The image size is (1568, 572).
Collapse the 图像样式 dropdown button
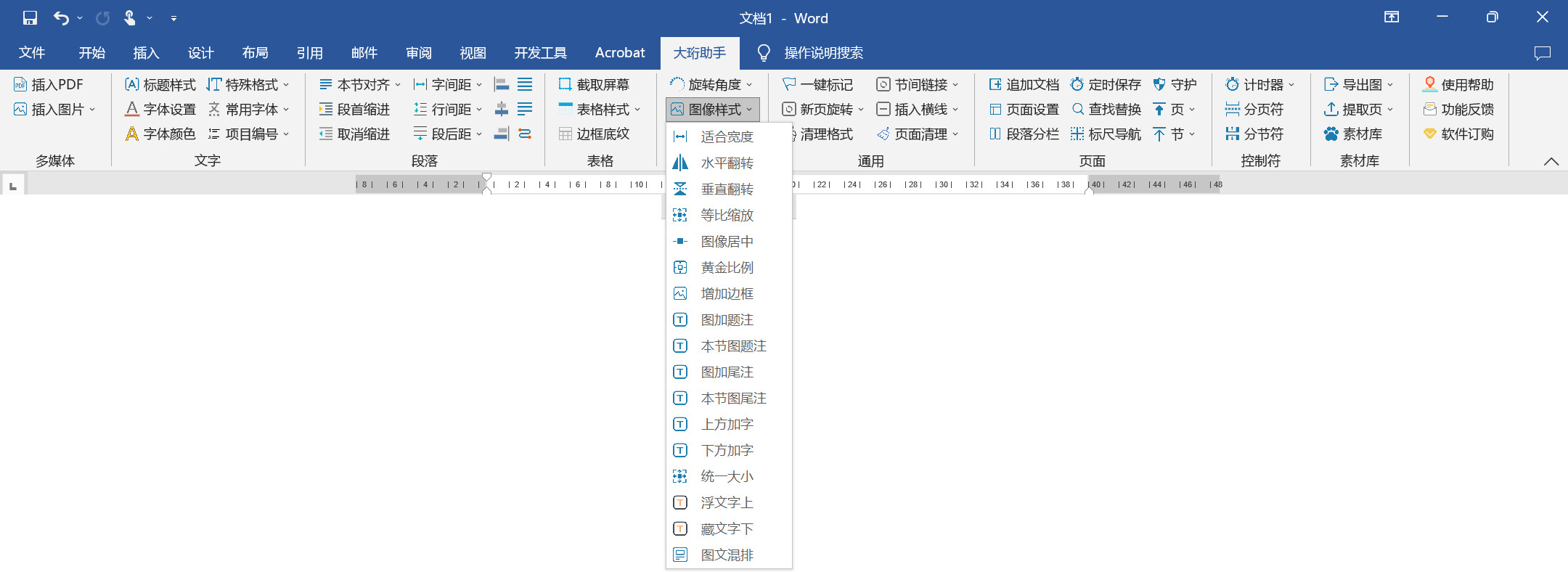(x=713, y=110)
